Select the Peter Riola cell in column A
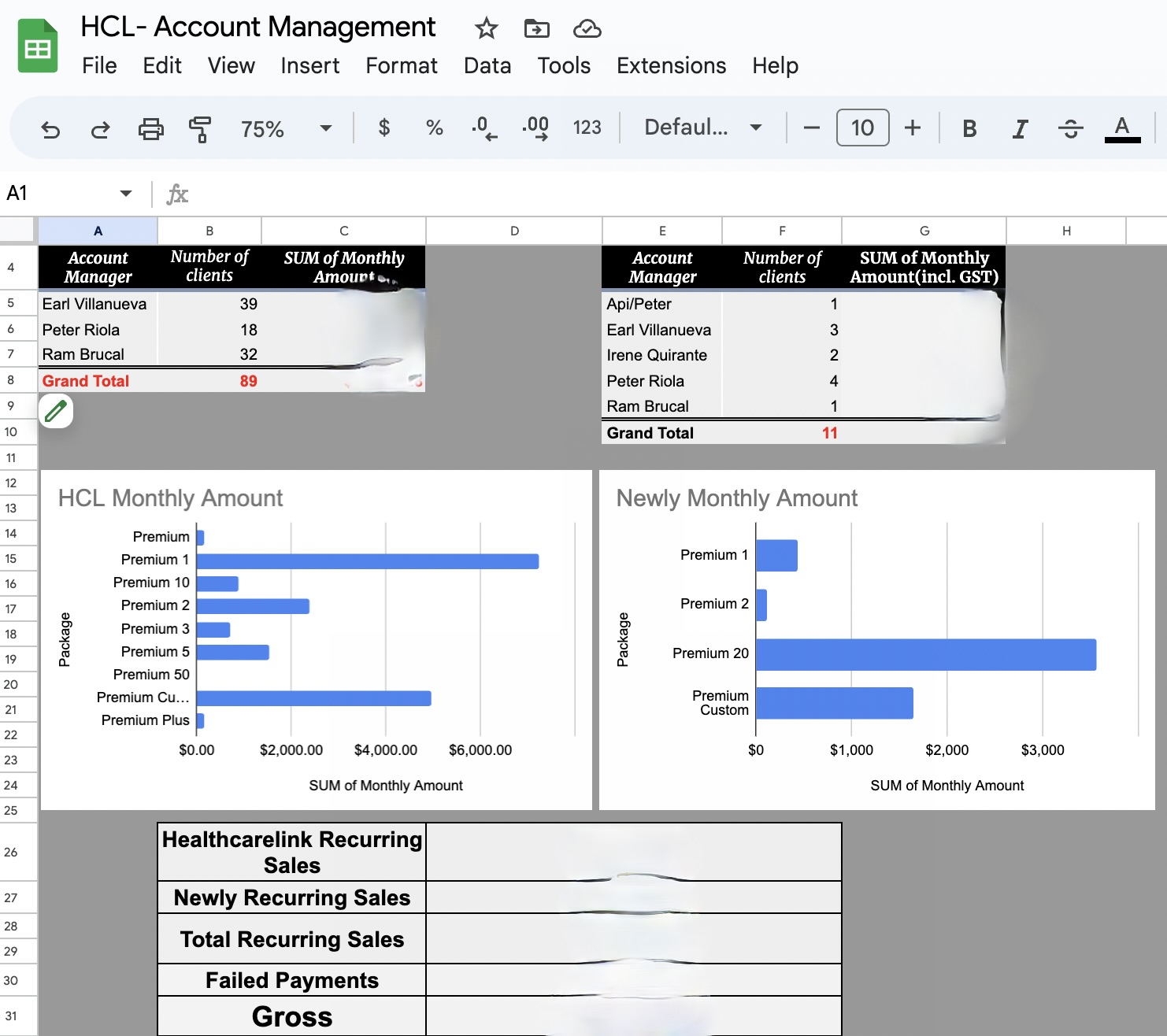 coord(98,330)
